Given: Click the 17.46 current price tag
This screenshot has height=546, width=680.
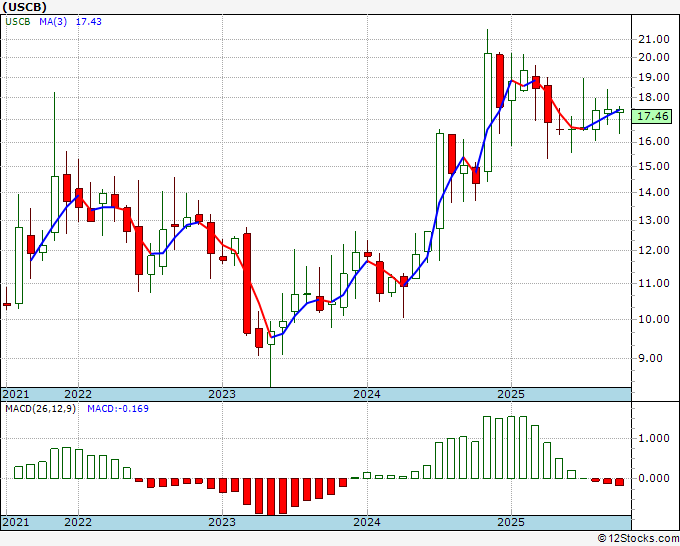Looking at the screenshot, I should click(x=653, y=117).
